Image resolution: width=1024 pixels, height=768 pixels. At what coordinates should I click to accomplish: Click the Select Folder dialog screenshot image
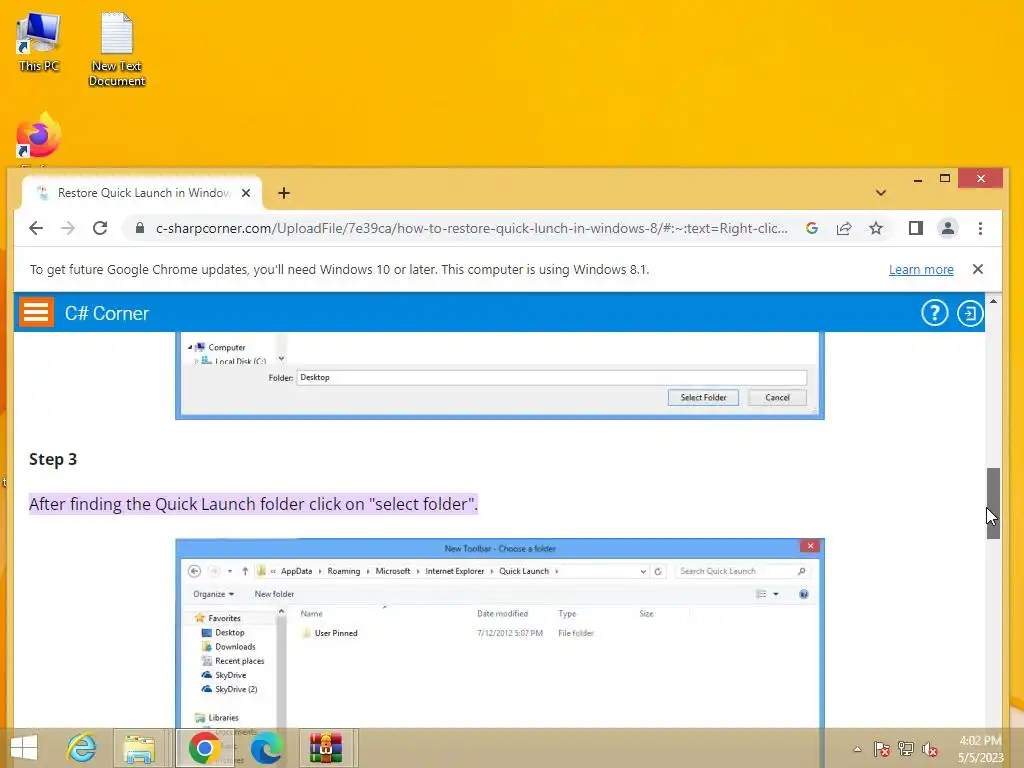(500, 376)
